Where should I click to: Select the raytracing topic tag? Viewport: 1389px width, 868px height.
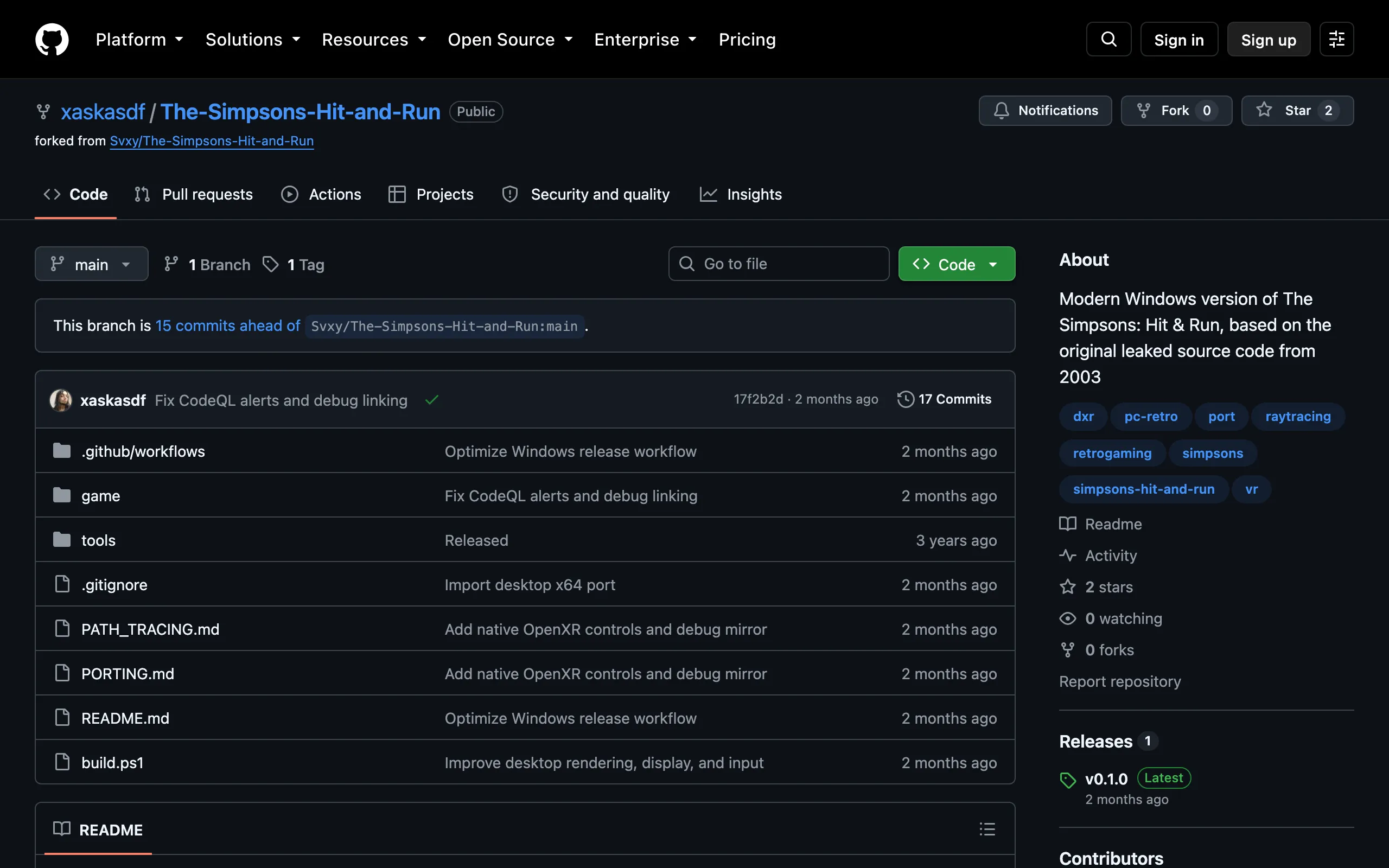pos(1298,416)
